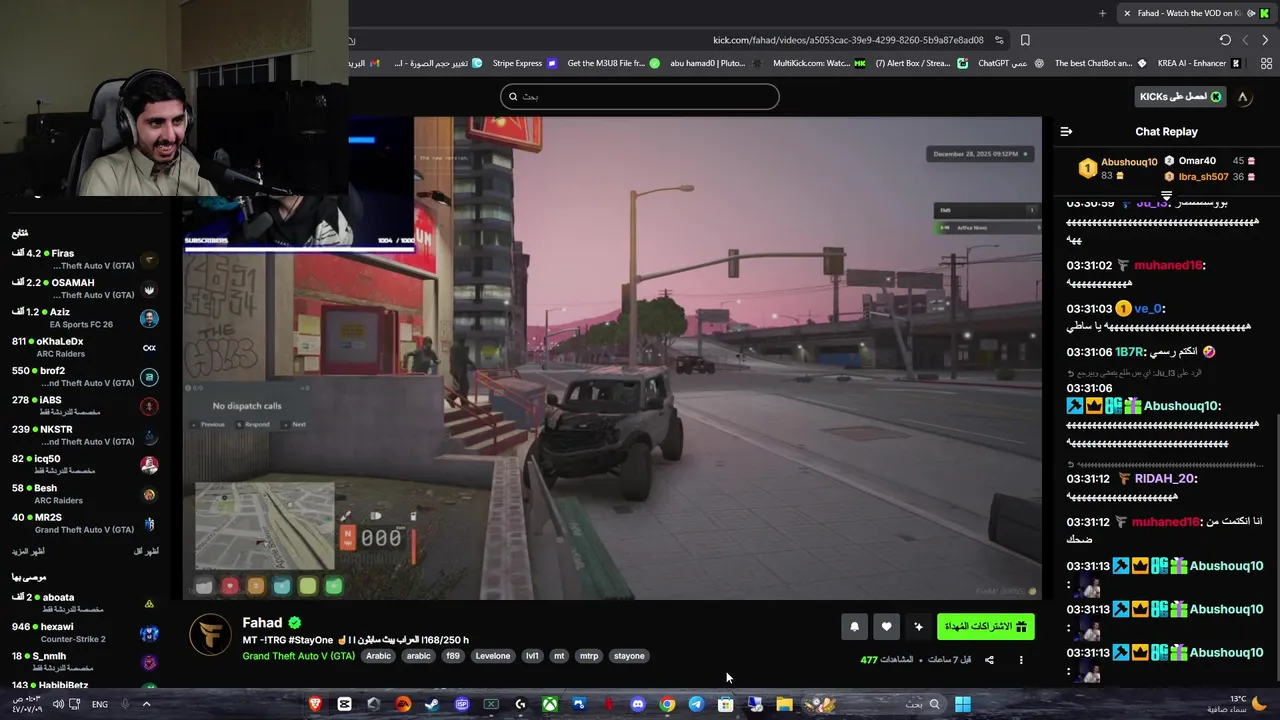The image size is (1280, 720).
Task: Open recommended channel aboata
Action: (x=85, y=603)
